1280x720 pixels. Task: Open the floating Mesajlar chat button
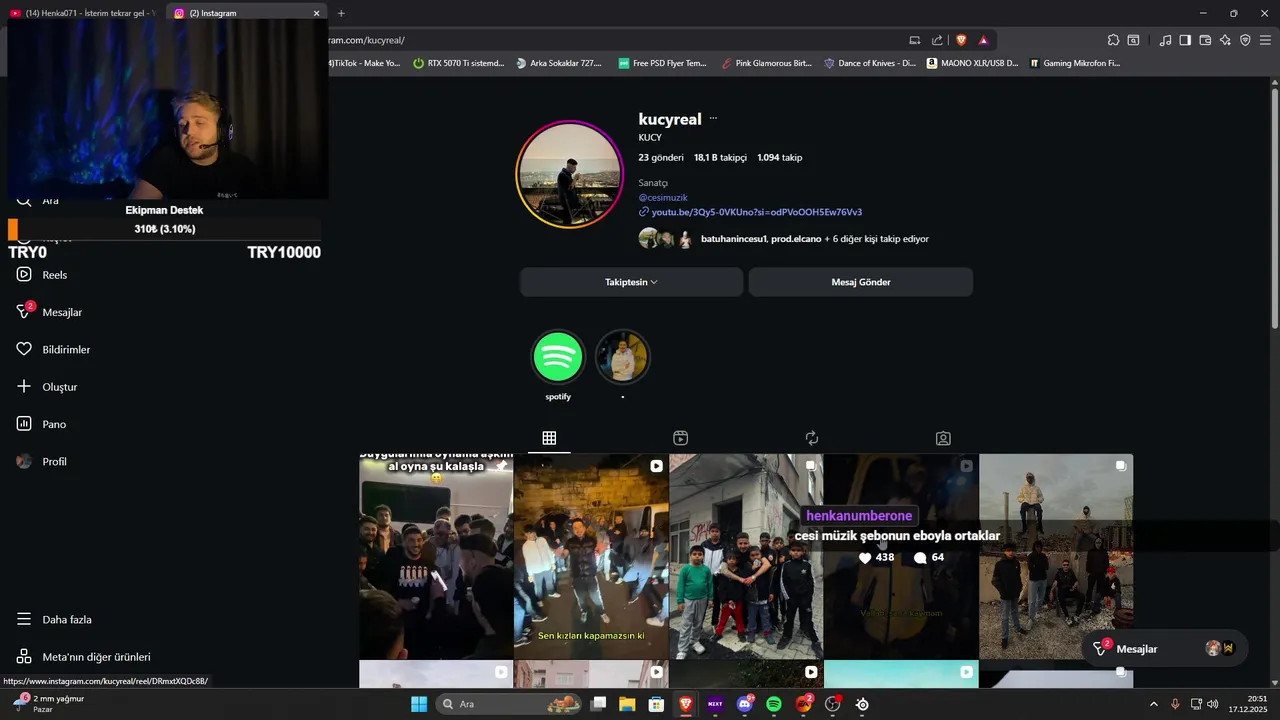1165,649
